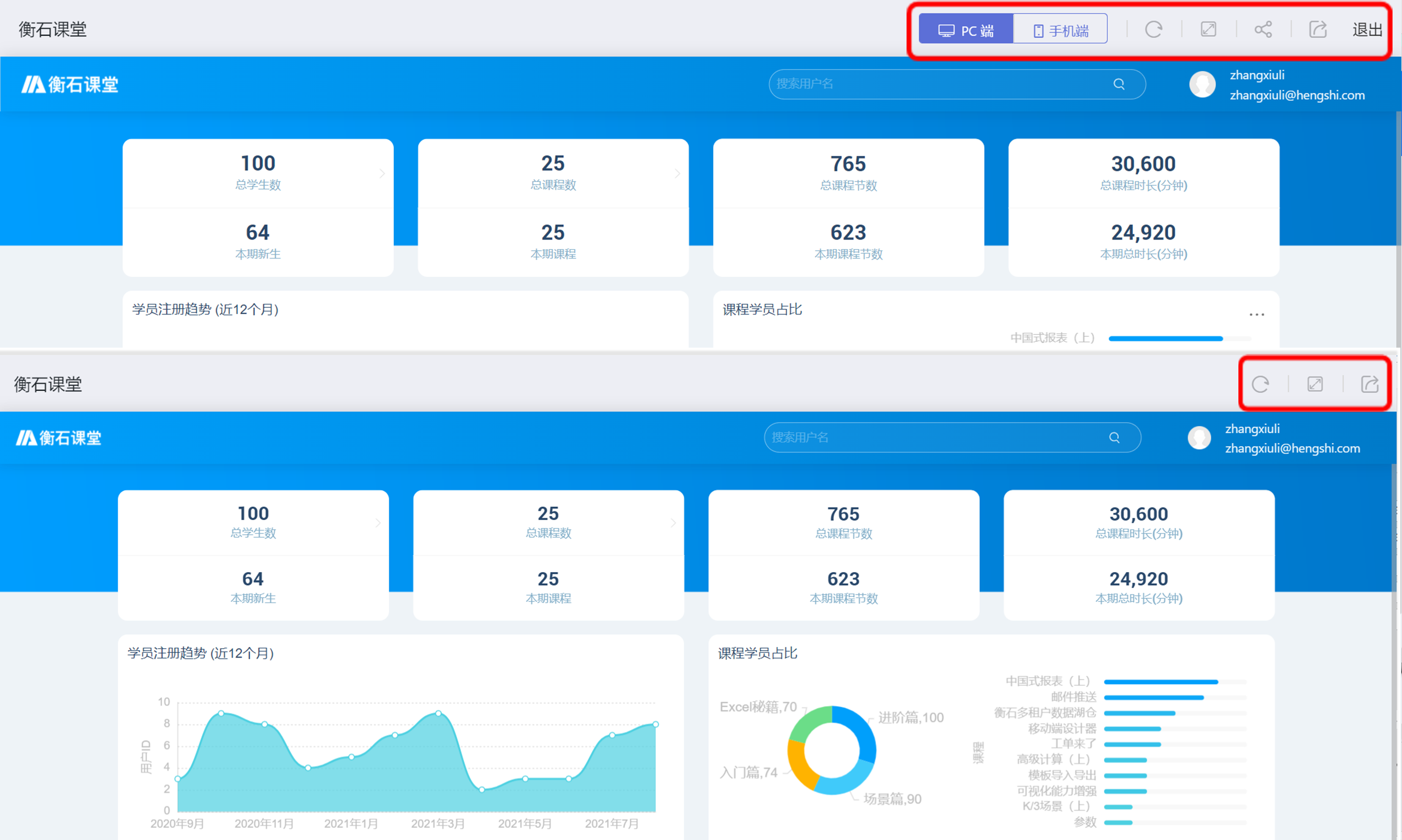Click lower 本期课程节数 value 623

point(844,578)
